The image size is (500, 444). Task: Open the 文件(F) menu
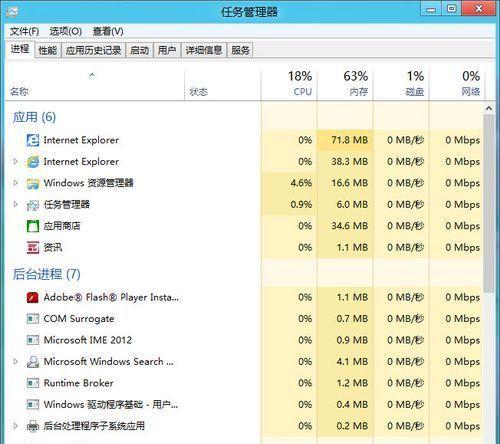point(24,31)
